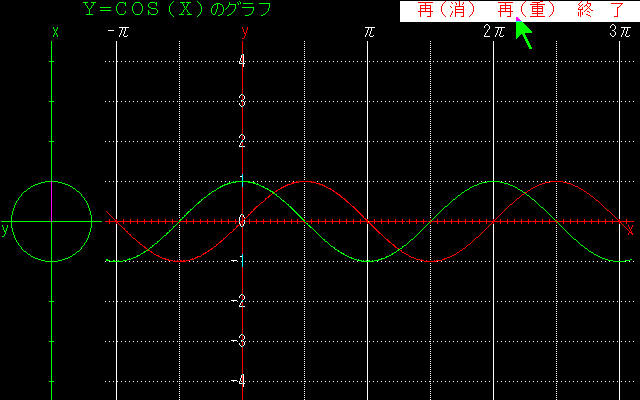The width and height of the screenshot is (640, 400).
Task: Click the -2 label on the vertical axis
Action: (238, 301)
